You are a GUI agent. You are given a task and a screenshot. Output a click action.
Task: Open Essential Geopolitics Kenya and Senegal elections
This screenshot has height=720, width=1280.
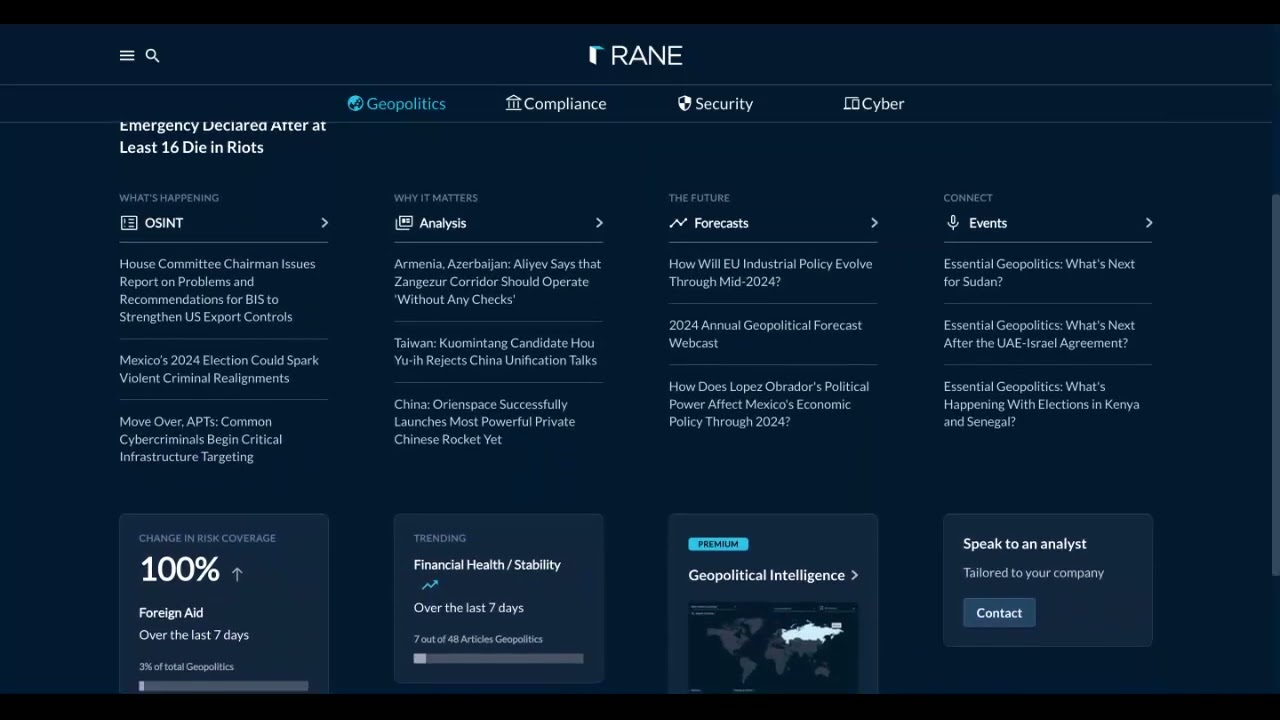1041,404
